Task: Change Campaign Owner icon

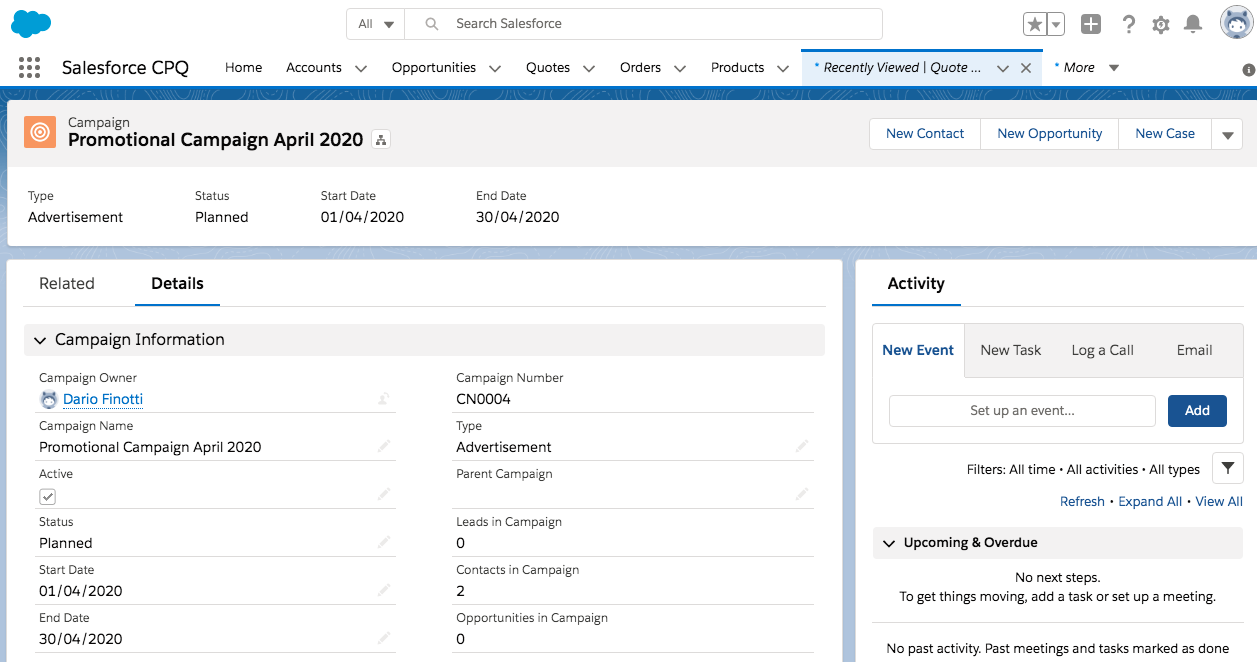Action: (383, 399)
